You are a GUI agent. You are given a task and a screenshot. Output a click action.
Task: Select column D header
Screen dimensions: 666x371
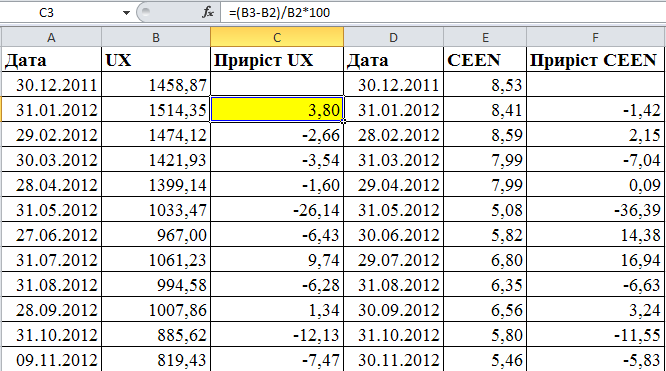click(393, 37)
